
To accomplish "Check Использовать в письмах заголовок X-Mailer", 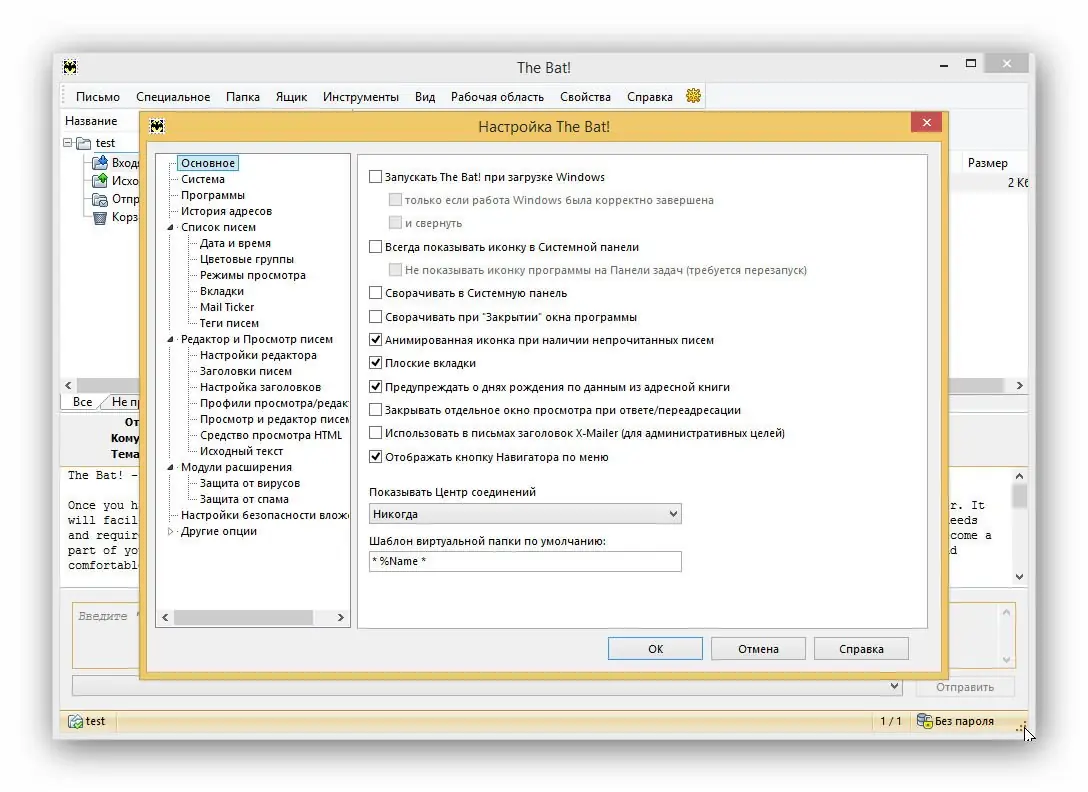I will coord(375,433).
